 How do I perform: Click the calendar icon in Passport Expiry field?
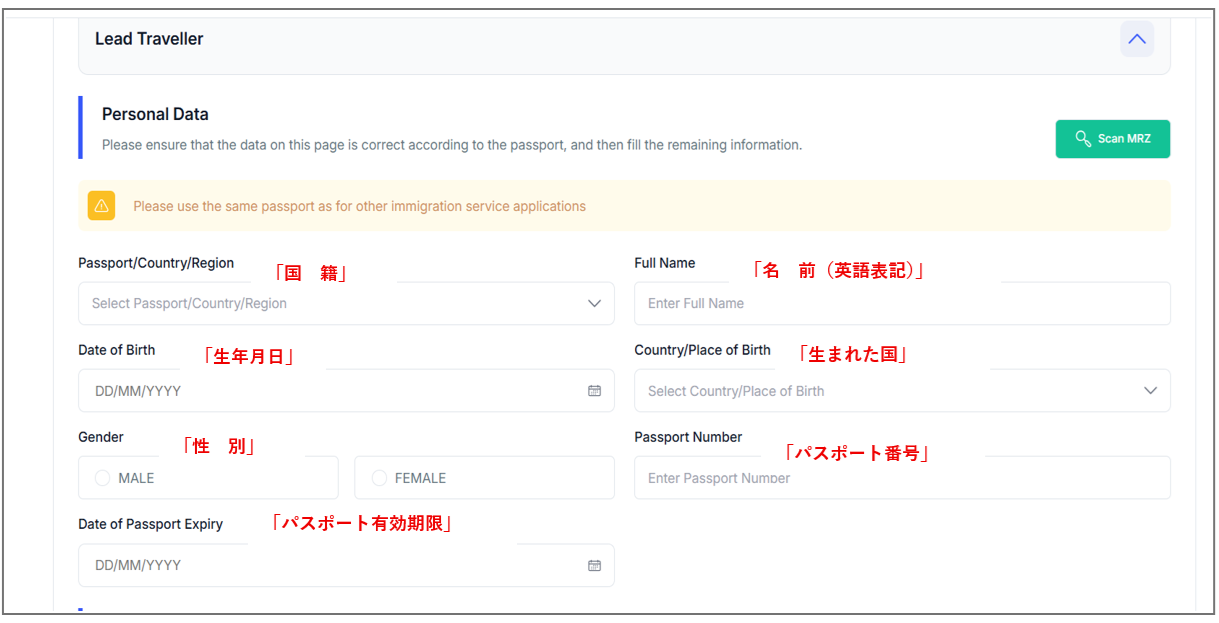pos(594,566)
